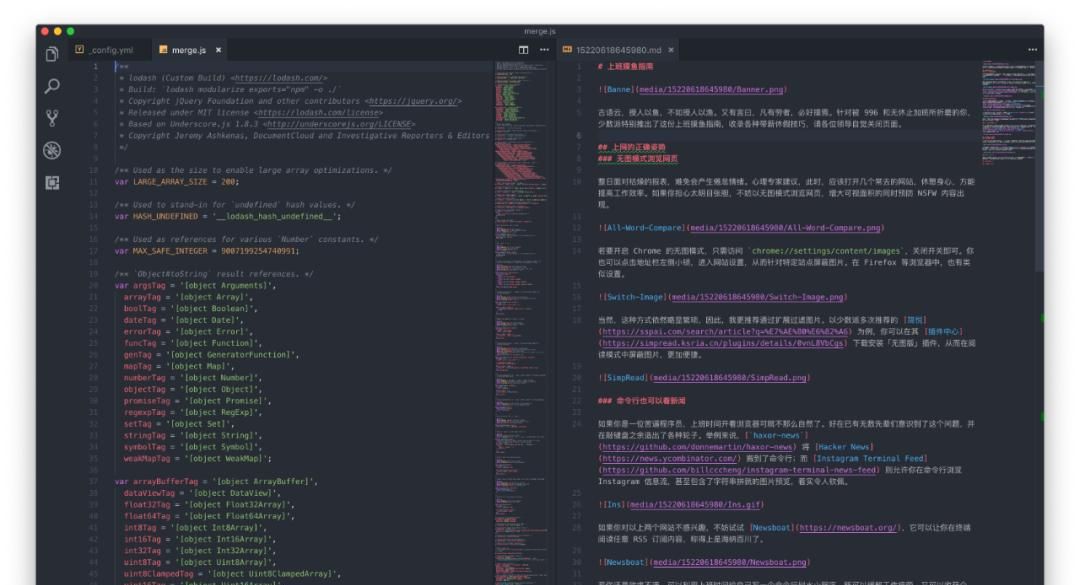Click the https://lodash.com/license link
This screenshot has width=1080, height=585.
pos(320,113)
